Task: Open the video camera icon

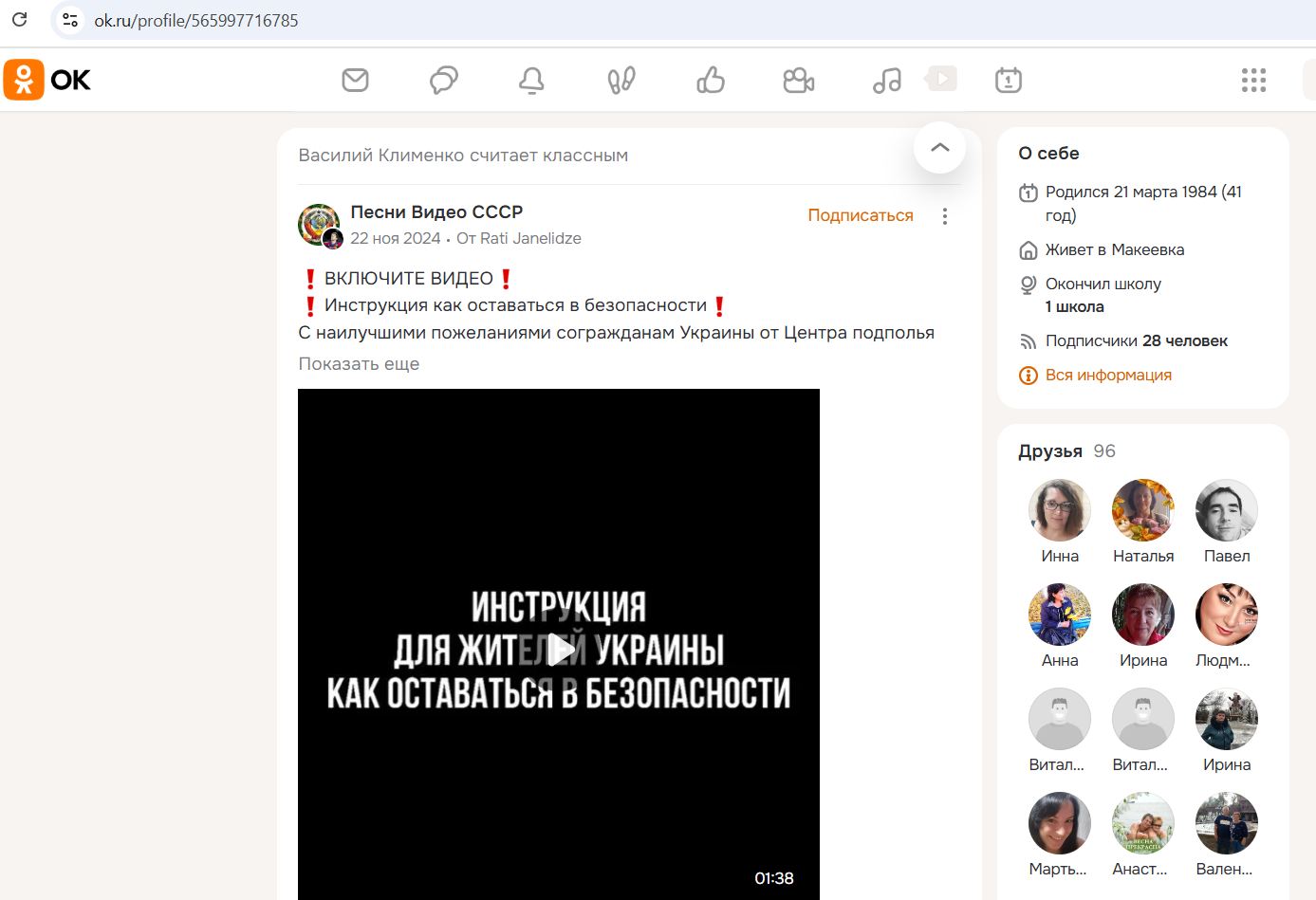Action: pyautogui.click(x=798, y=81)
